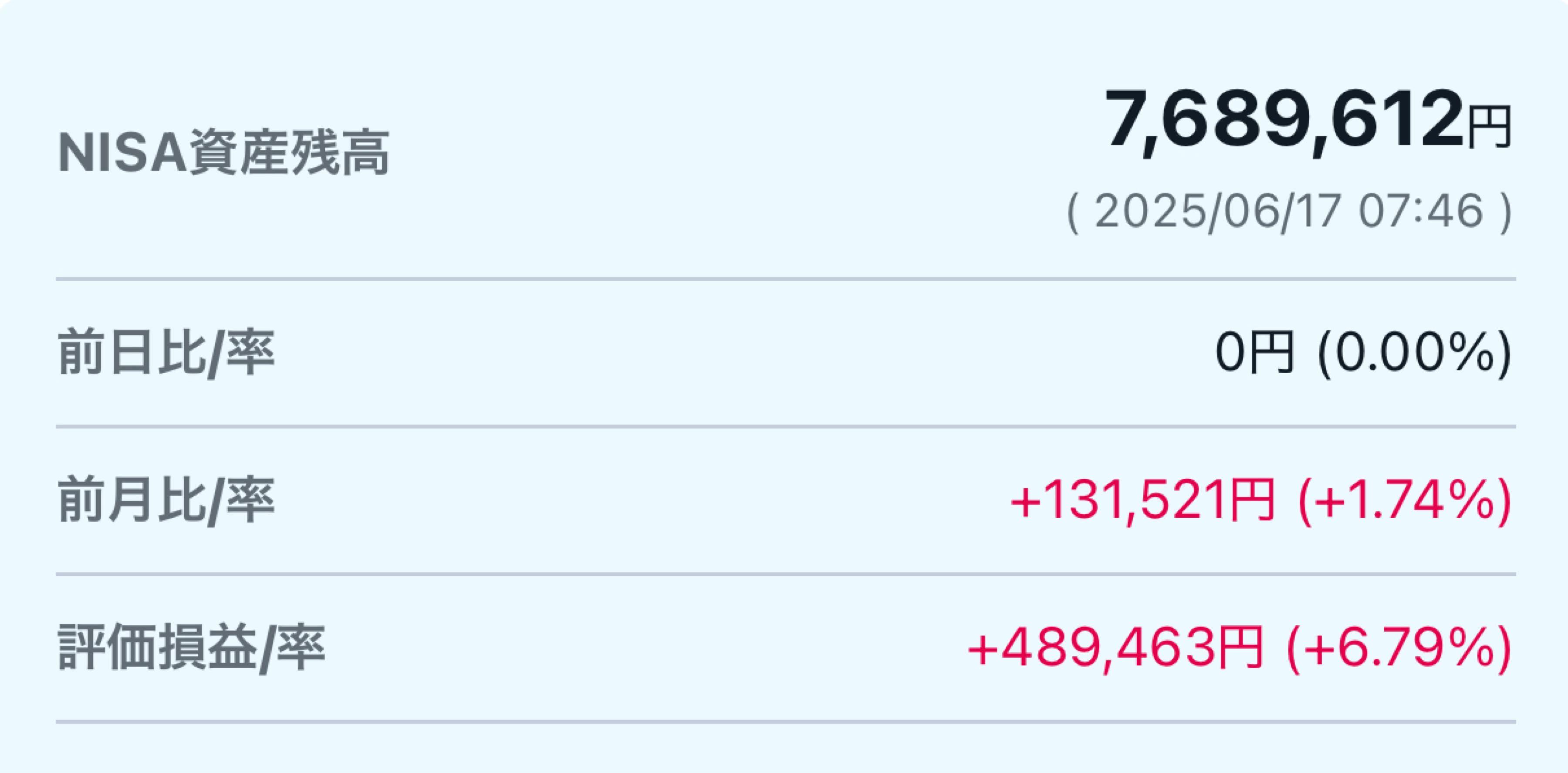Click divider line below 前日比/率 row

click(786, 427)
